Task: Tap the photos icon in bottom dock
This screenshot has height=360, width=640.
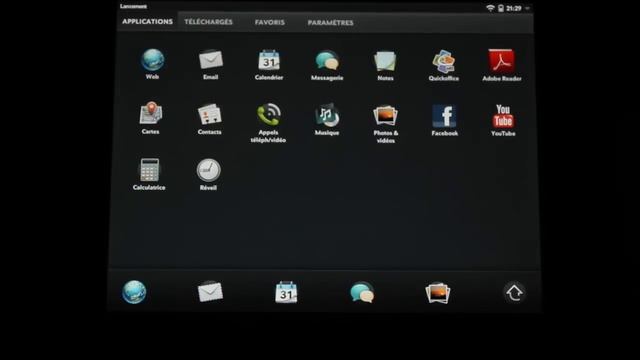Action: tap(438, 293)
